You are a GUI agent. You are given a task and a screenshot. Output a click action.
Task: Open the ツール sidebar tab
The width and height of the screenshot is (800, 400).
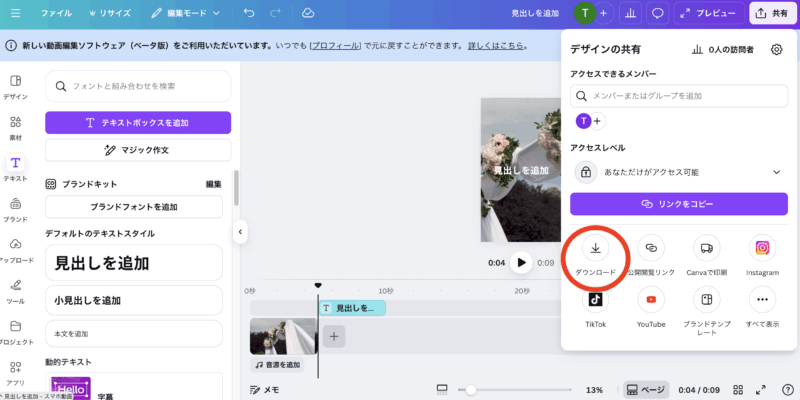(x=15, y=291)
